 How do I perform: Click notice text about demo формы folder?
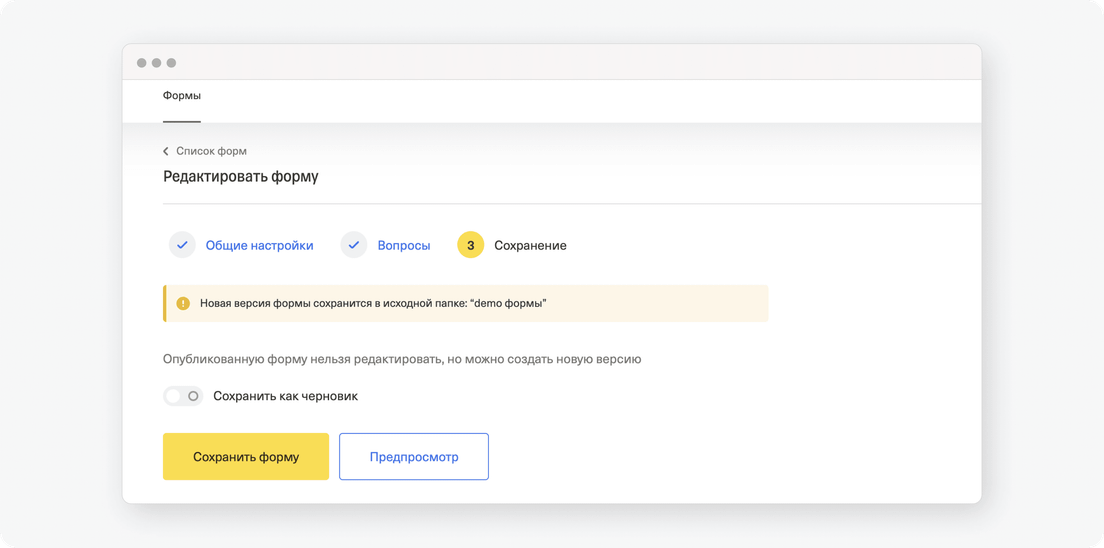tap(374, 304)
